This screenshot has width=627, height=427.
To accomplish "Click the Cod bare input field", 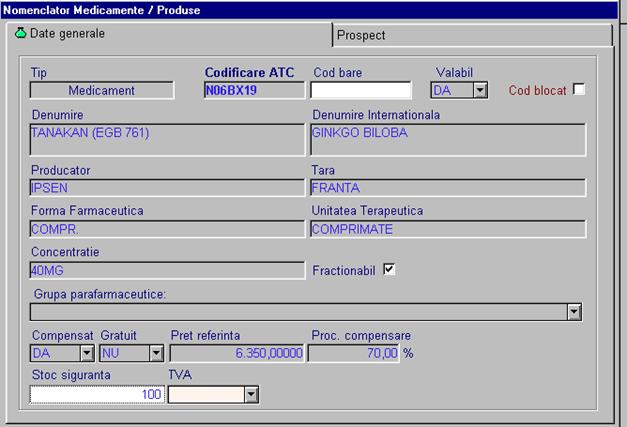I will pos(361,90).
